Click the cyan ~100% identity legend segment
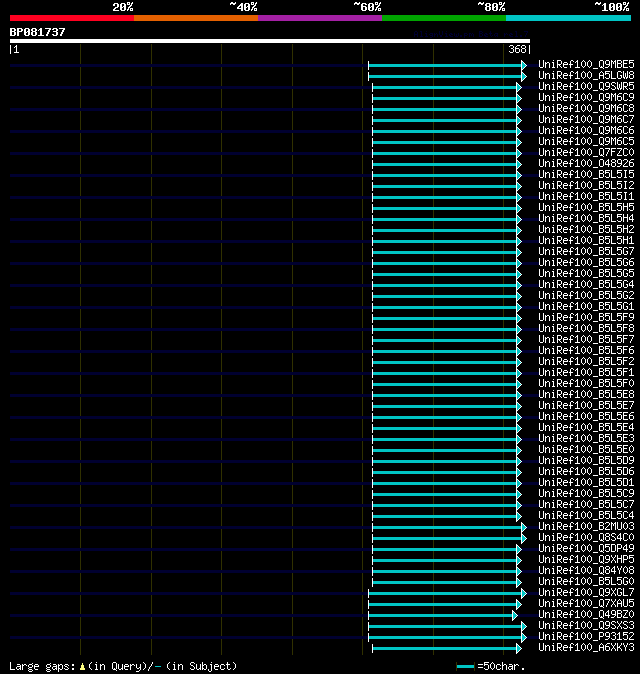Image resolution: width=640 pixels, height=674 pixels. pos(568,18)
